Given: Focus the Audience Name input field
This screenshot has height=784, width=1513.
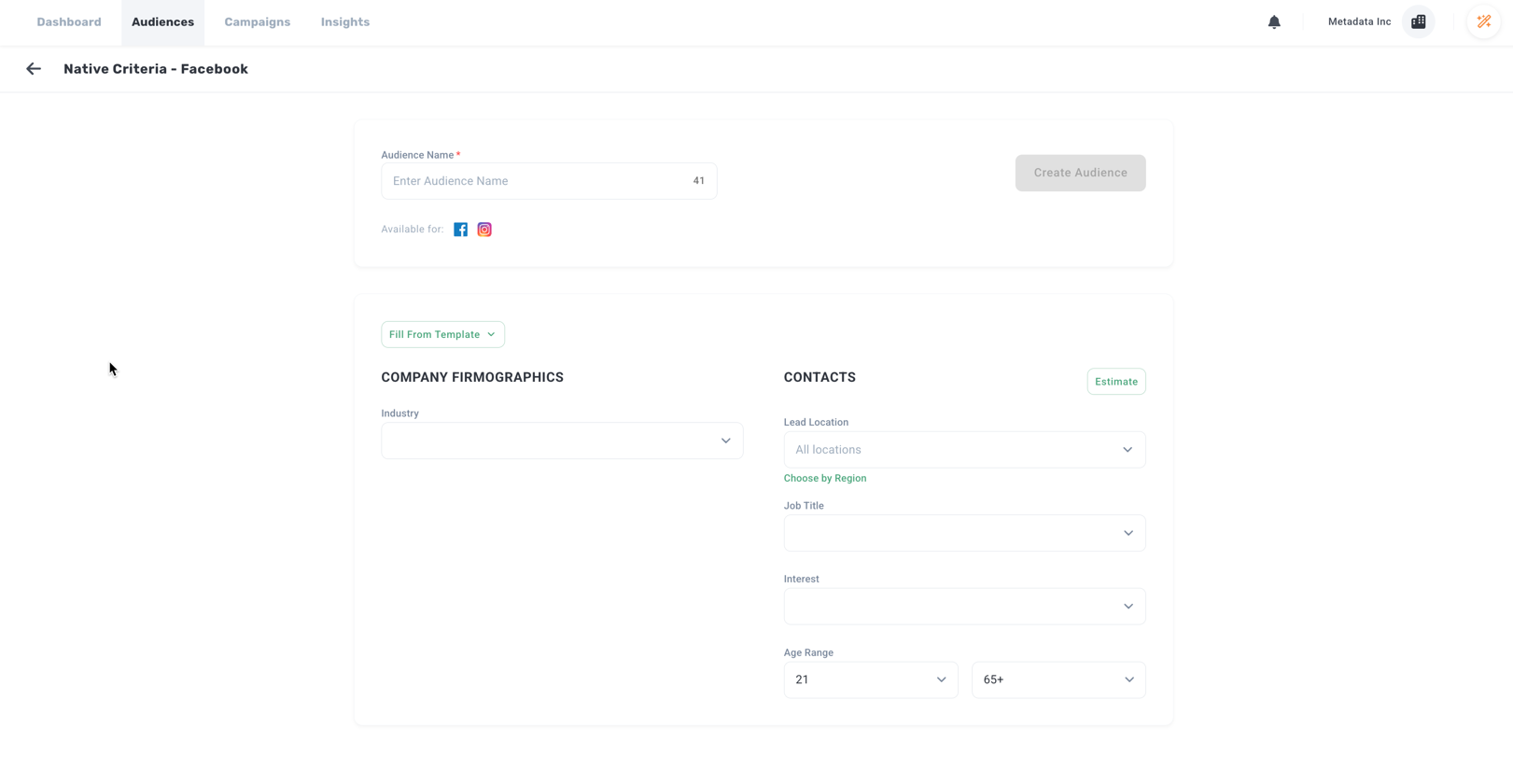Looking at the screenshot, I should (x=537, y=181).
